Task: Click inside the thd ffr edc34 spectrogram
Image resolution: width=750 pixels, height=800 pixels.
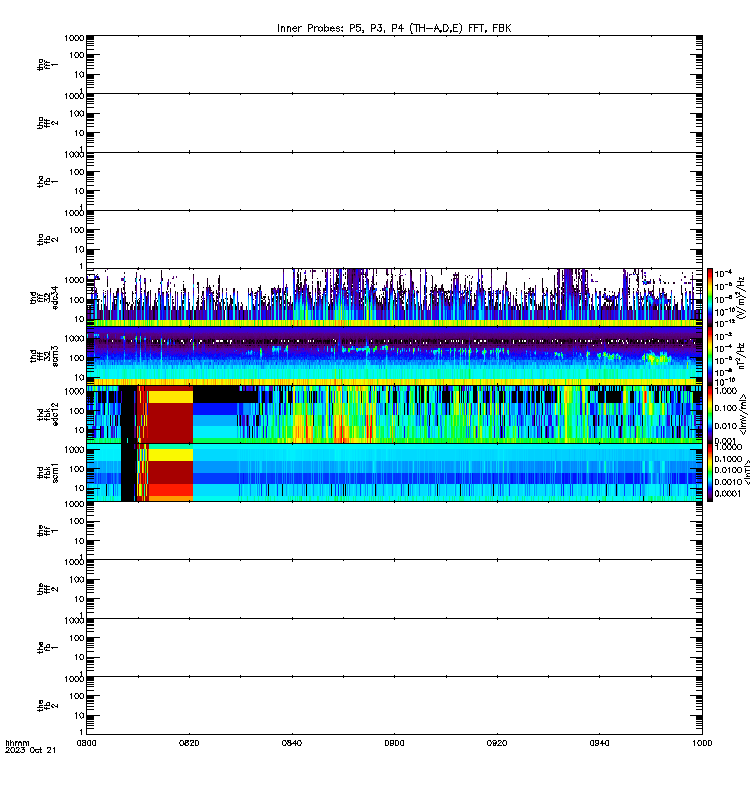Action: tap(394, 297)
